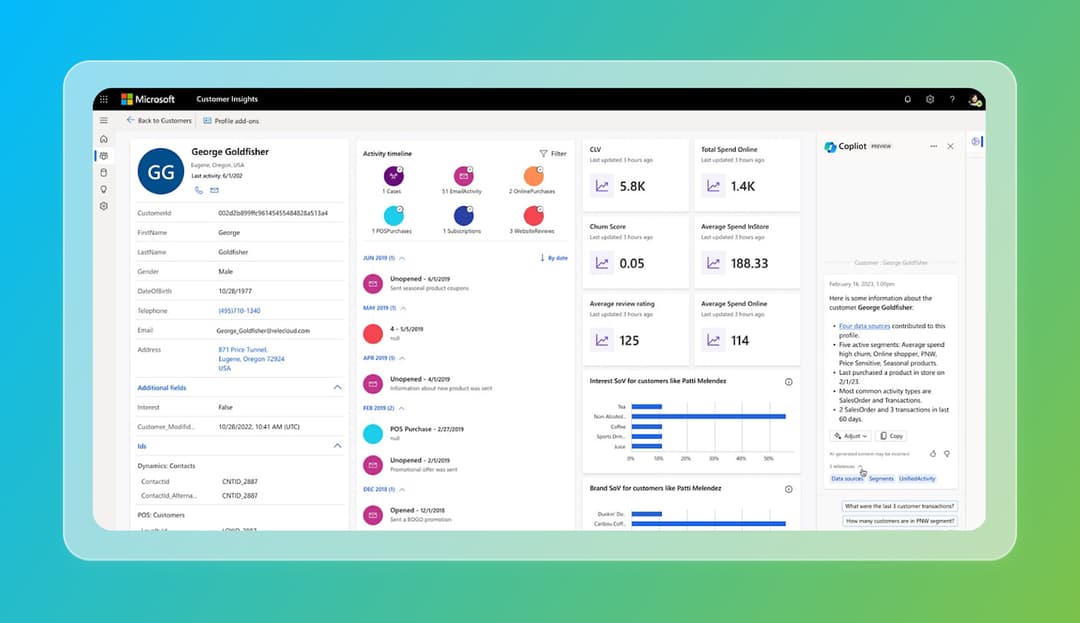Viewport: 1080px width, 623px height.
Task: Click the phone icon under George Goldfisher
Action: [x=198, y=190]
